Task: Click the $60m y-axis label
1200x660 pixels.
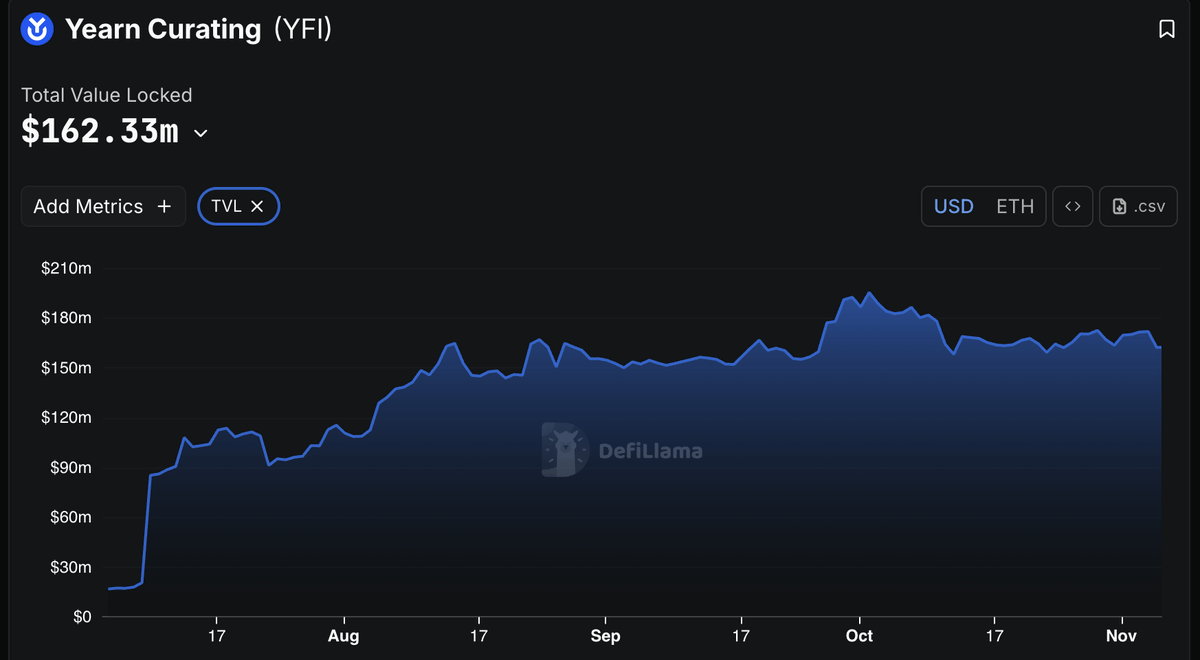Action: pos(69,518)
